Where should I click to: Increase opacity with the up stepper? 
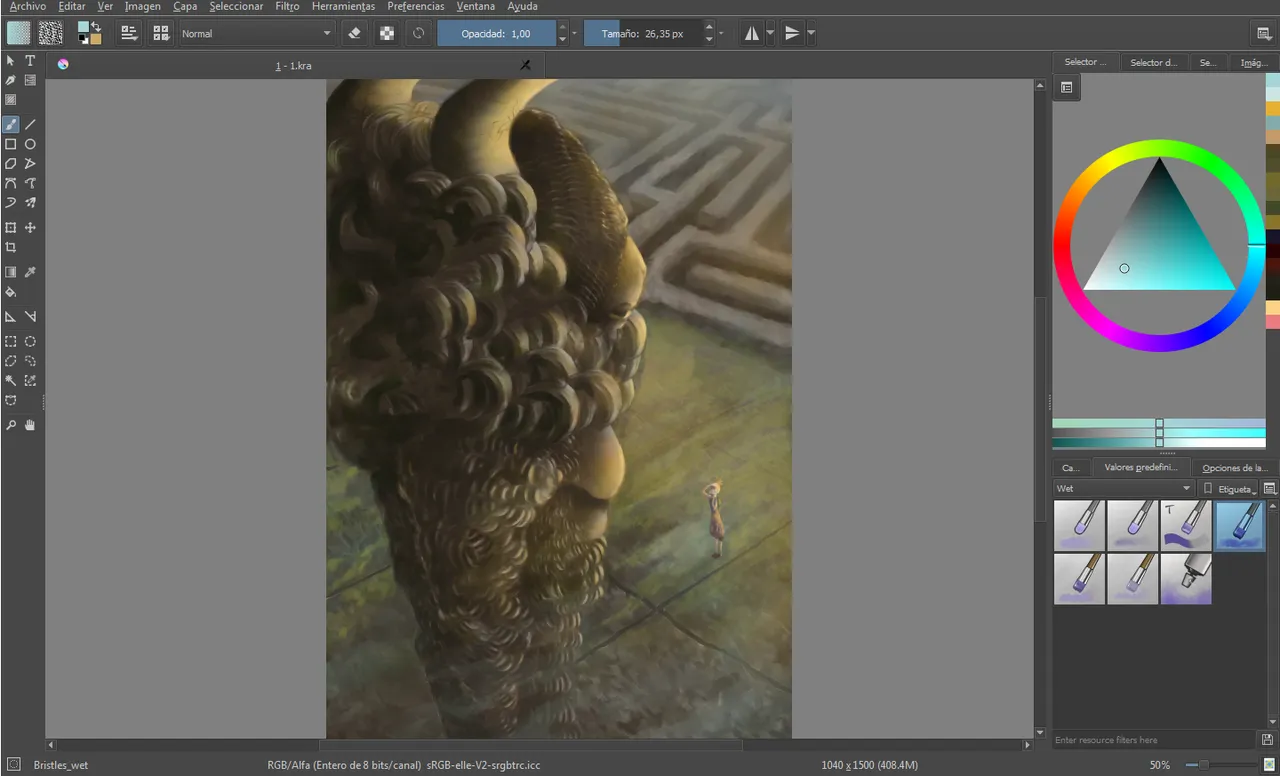(x=563, y=27)
